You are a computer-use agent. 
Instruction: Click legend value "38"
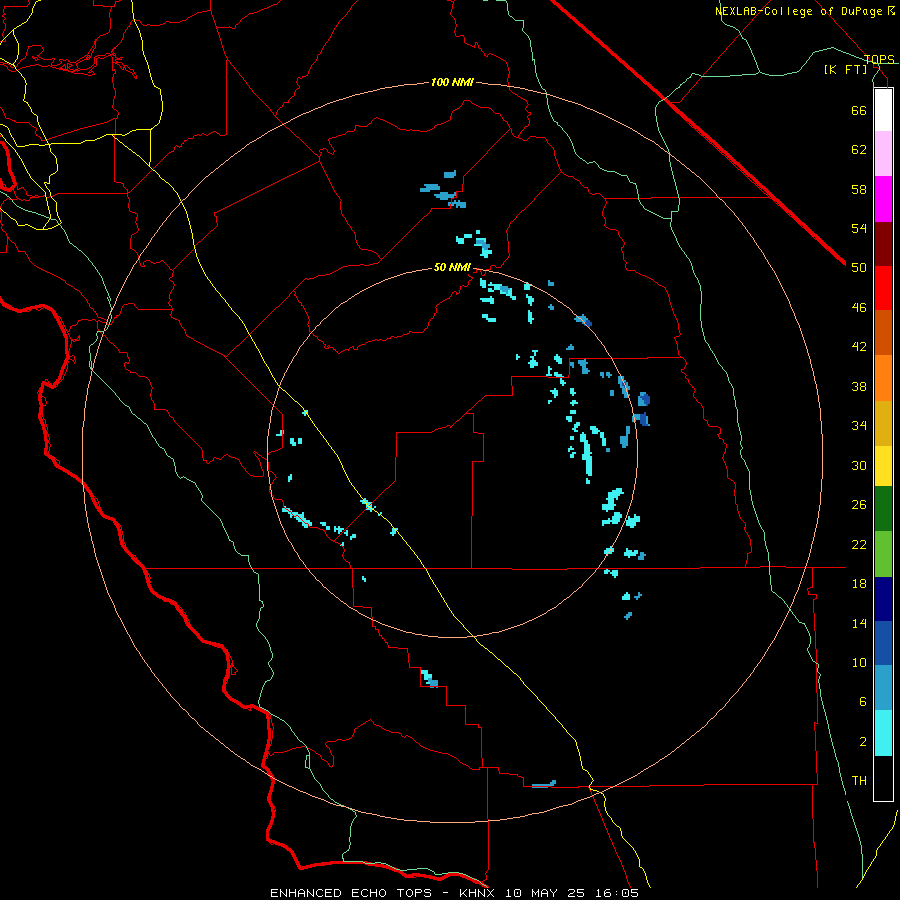859,386
